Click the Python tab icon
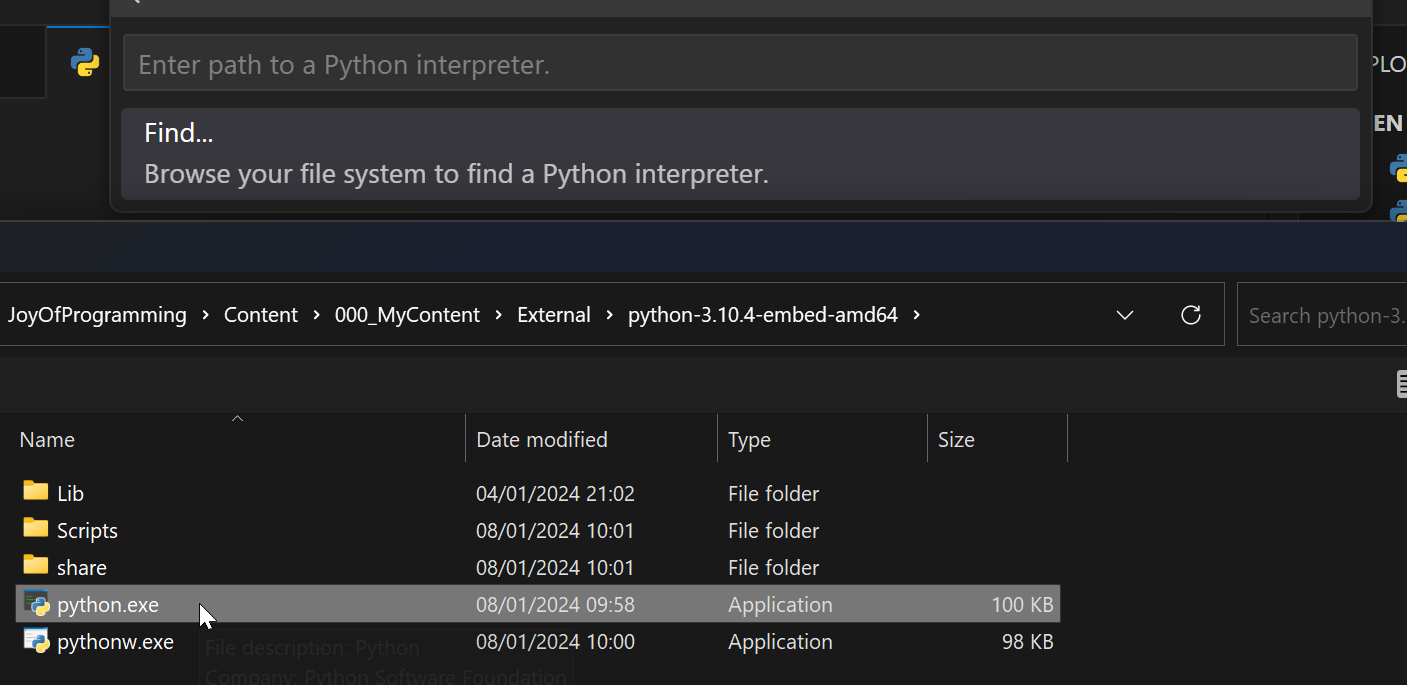Viewport: 1407px width, 685px height. pyautogui.click(x=85, y=63)
